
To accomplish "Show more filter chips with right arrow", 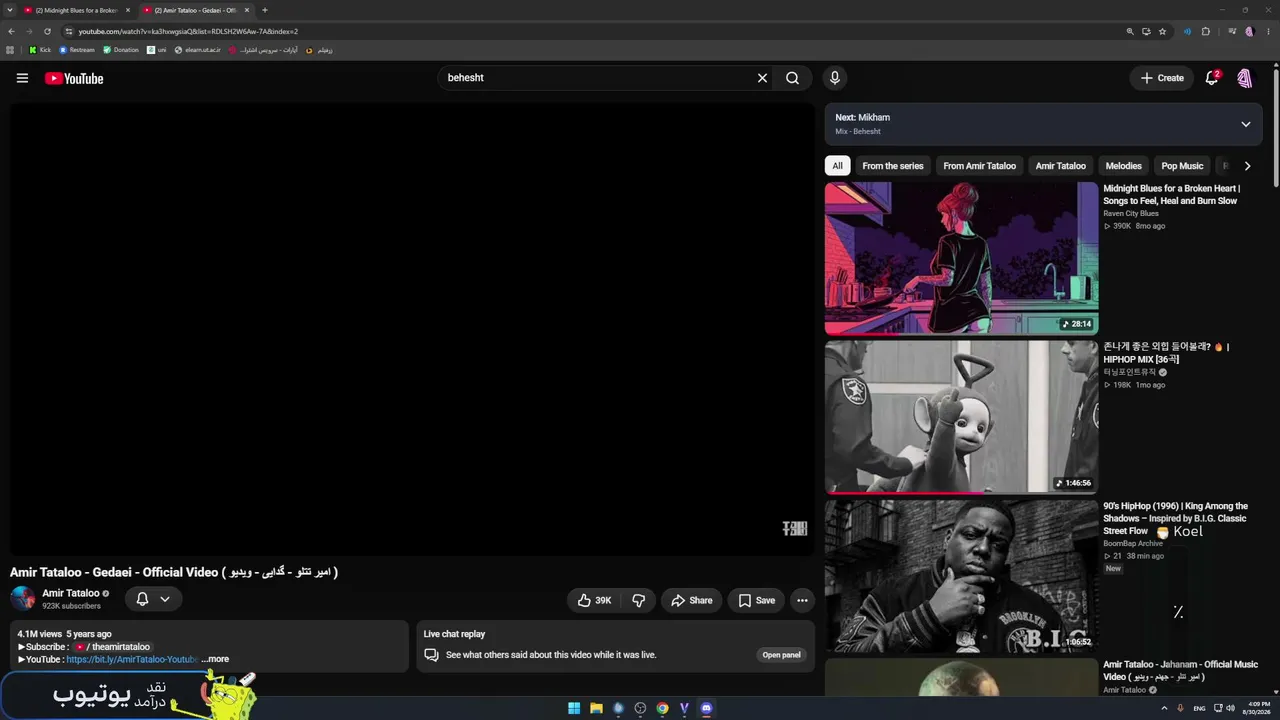I will (x=1247, y=166).
